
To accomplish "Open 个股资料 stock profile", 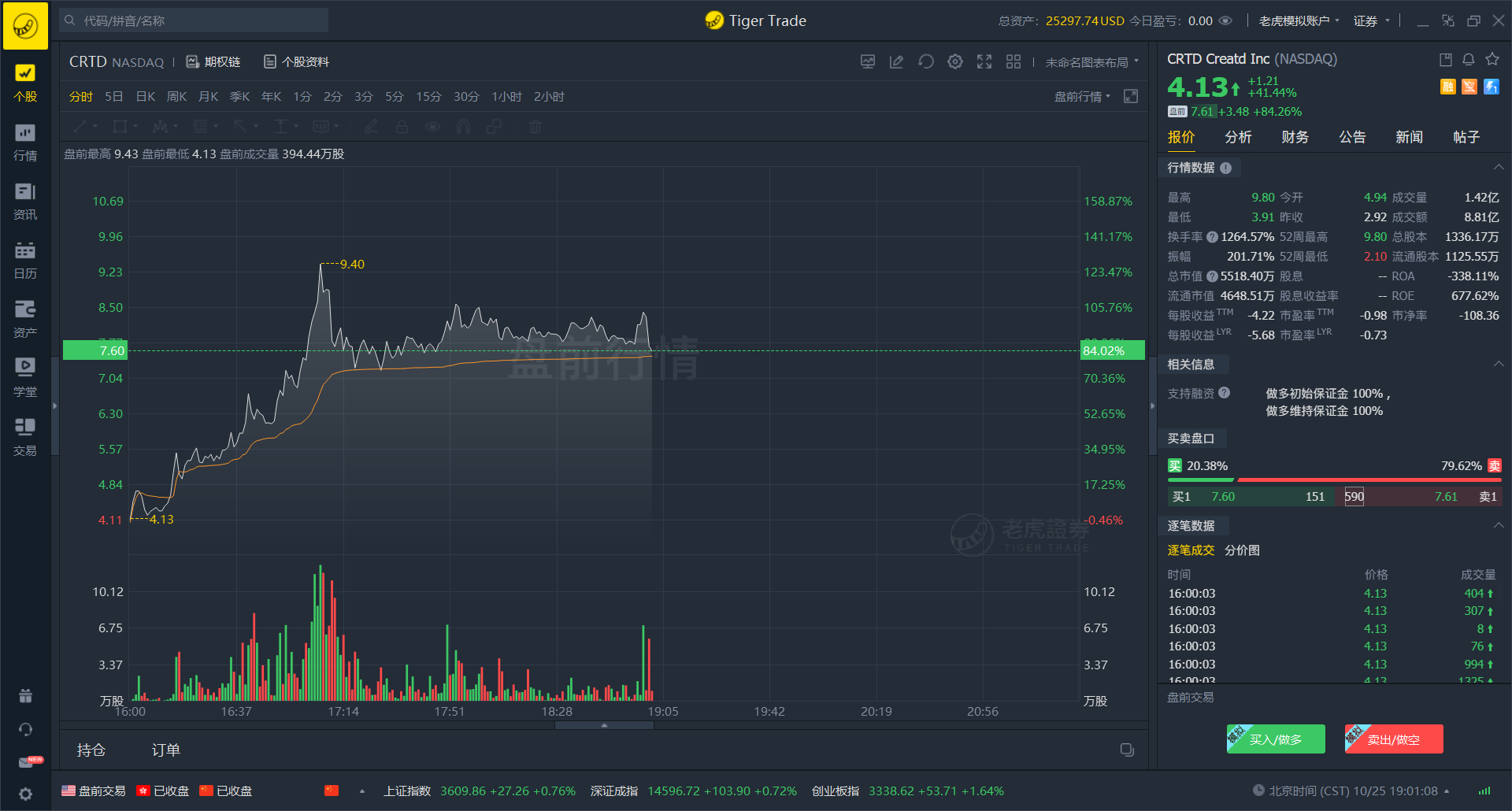I will click(296, 61).
